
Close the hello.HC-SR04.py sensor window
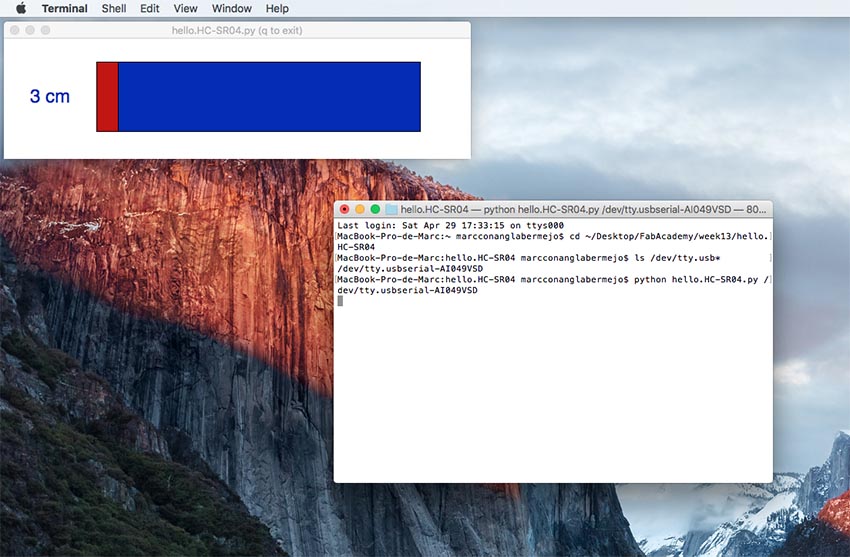pyautogui.click(x=15, y=30)
